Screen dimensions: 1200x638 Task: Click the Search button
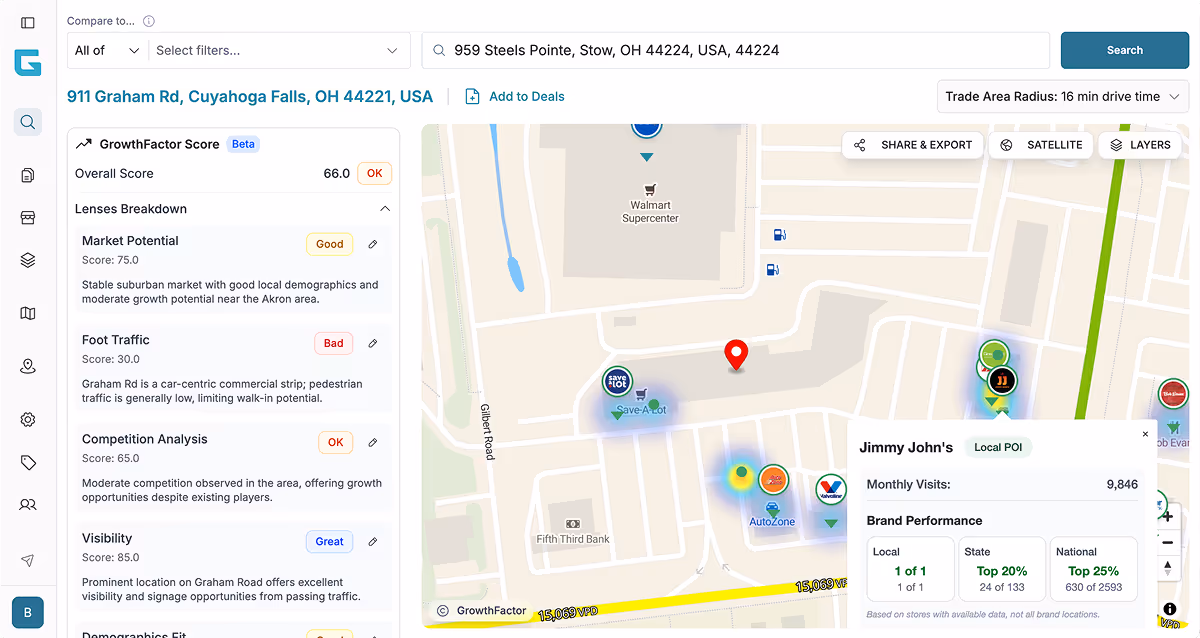[1124, 50]
